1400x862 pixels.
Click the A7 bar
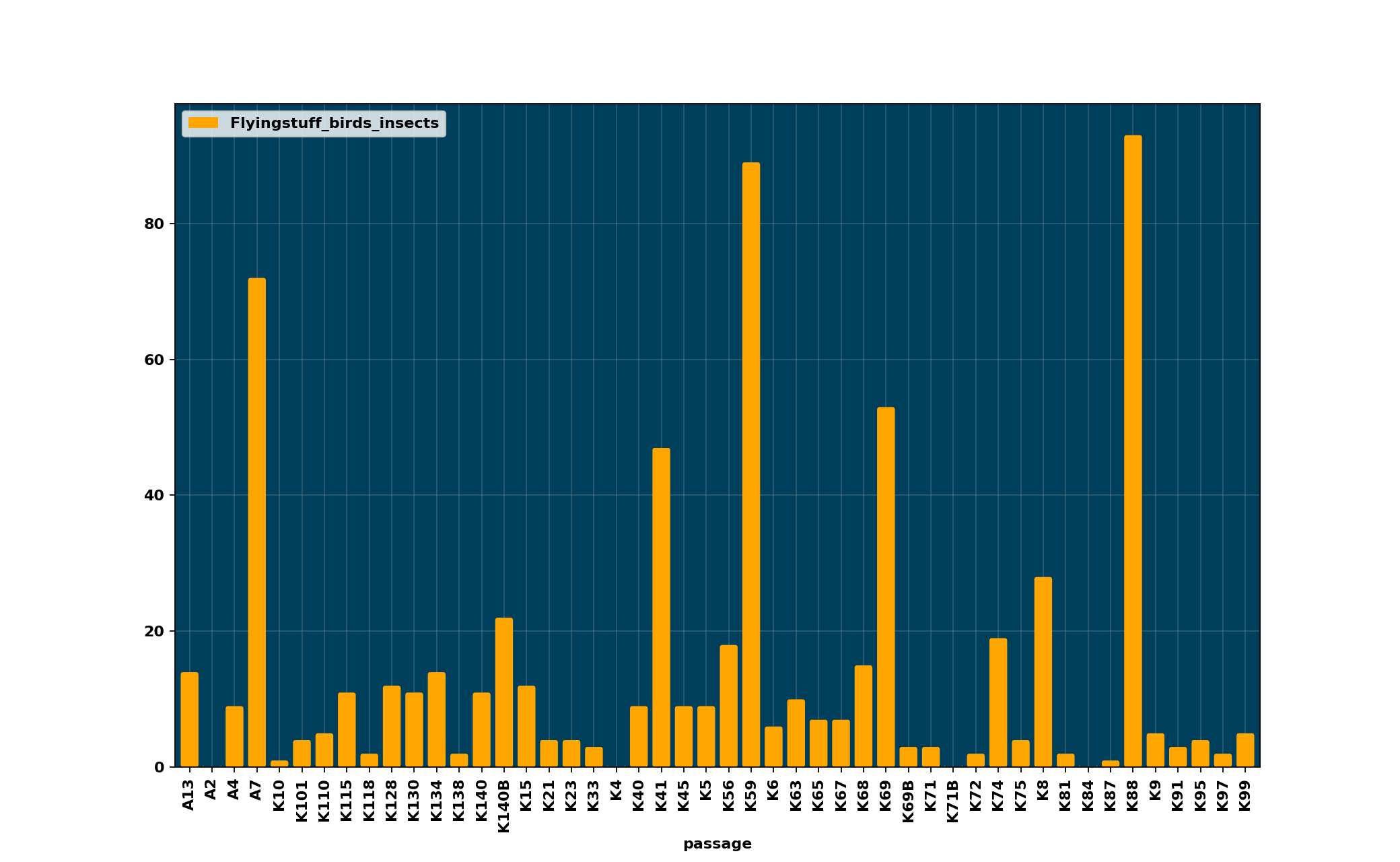[256, 523]
